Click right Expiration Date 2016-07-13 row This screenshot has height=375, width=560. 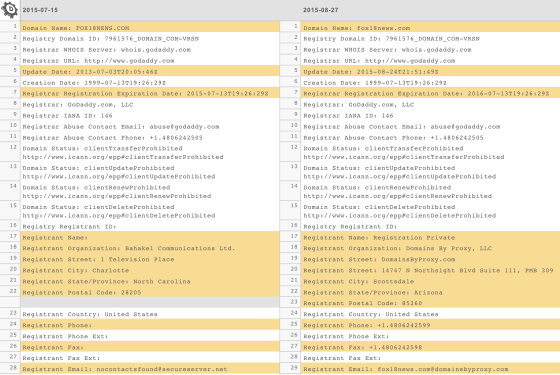[431, 94]
